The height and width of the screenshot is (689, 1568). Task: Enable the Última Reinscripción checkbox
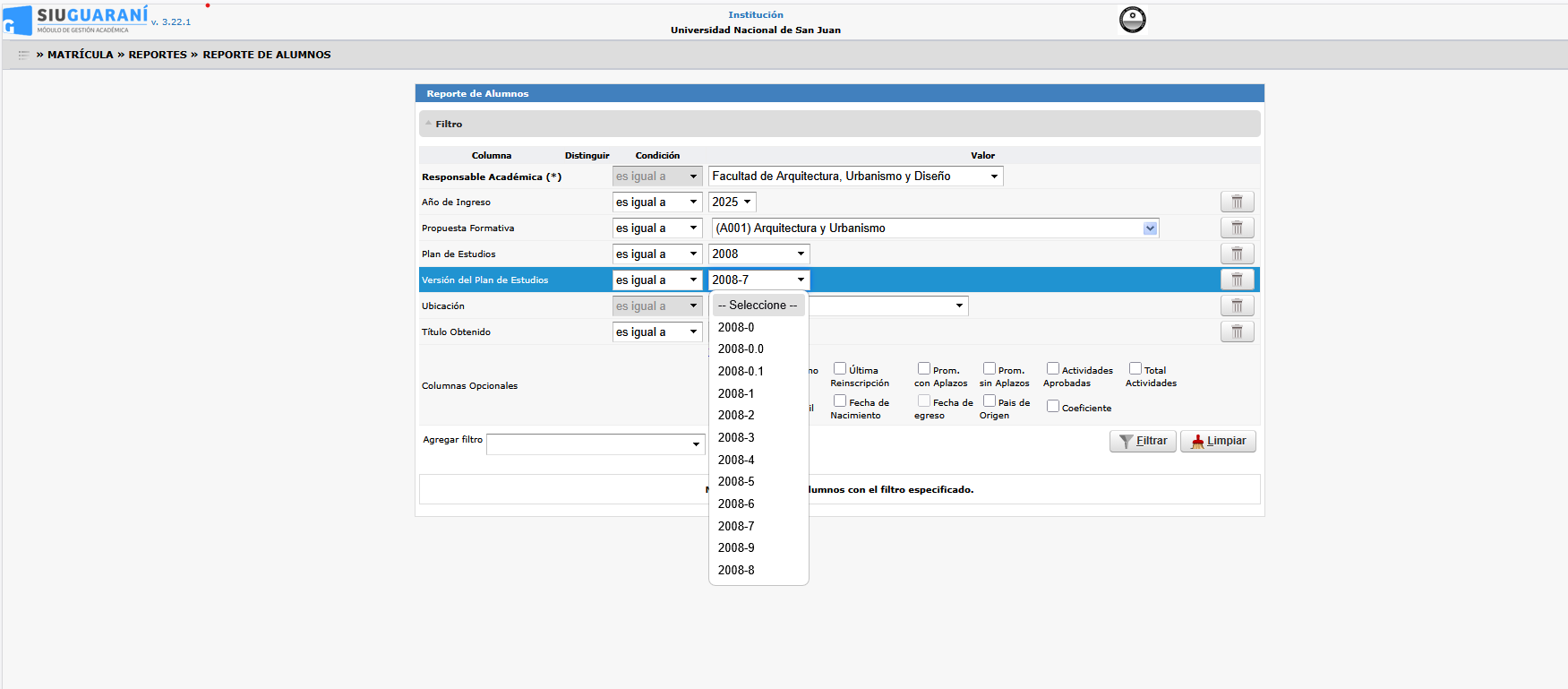coord(840,369)
